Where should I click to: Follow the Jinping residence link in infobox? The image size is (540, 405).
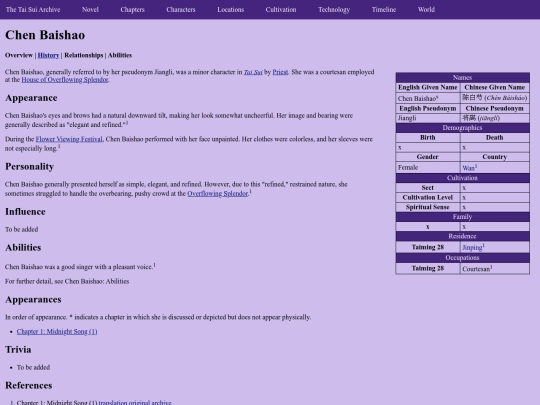click(472, 248)
